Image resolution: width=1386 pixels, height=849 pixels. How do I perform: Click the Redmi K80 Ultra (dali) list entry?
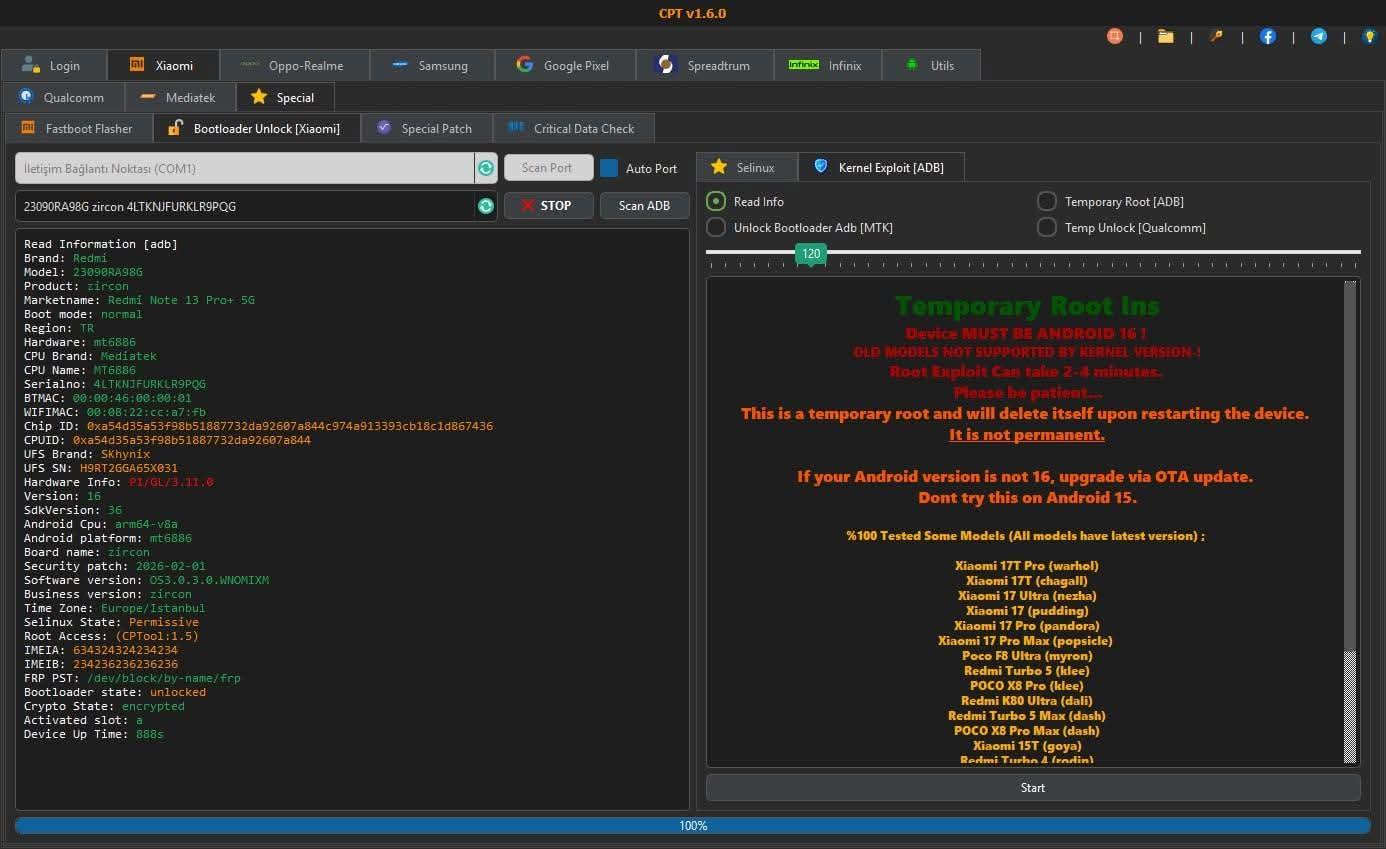1027,701
